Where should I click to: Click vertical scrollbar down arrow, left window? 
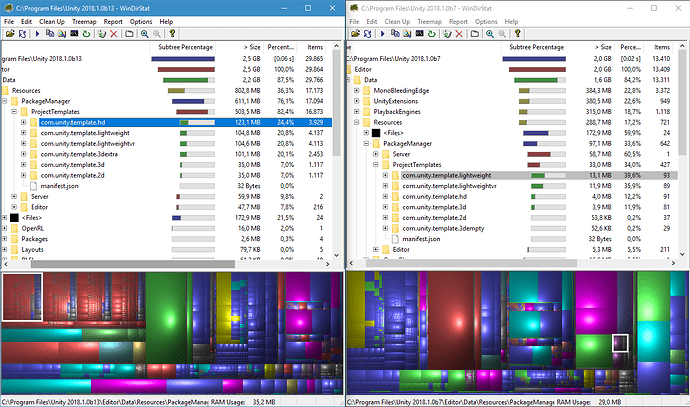(x=337, y=255)
